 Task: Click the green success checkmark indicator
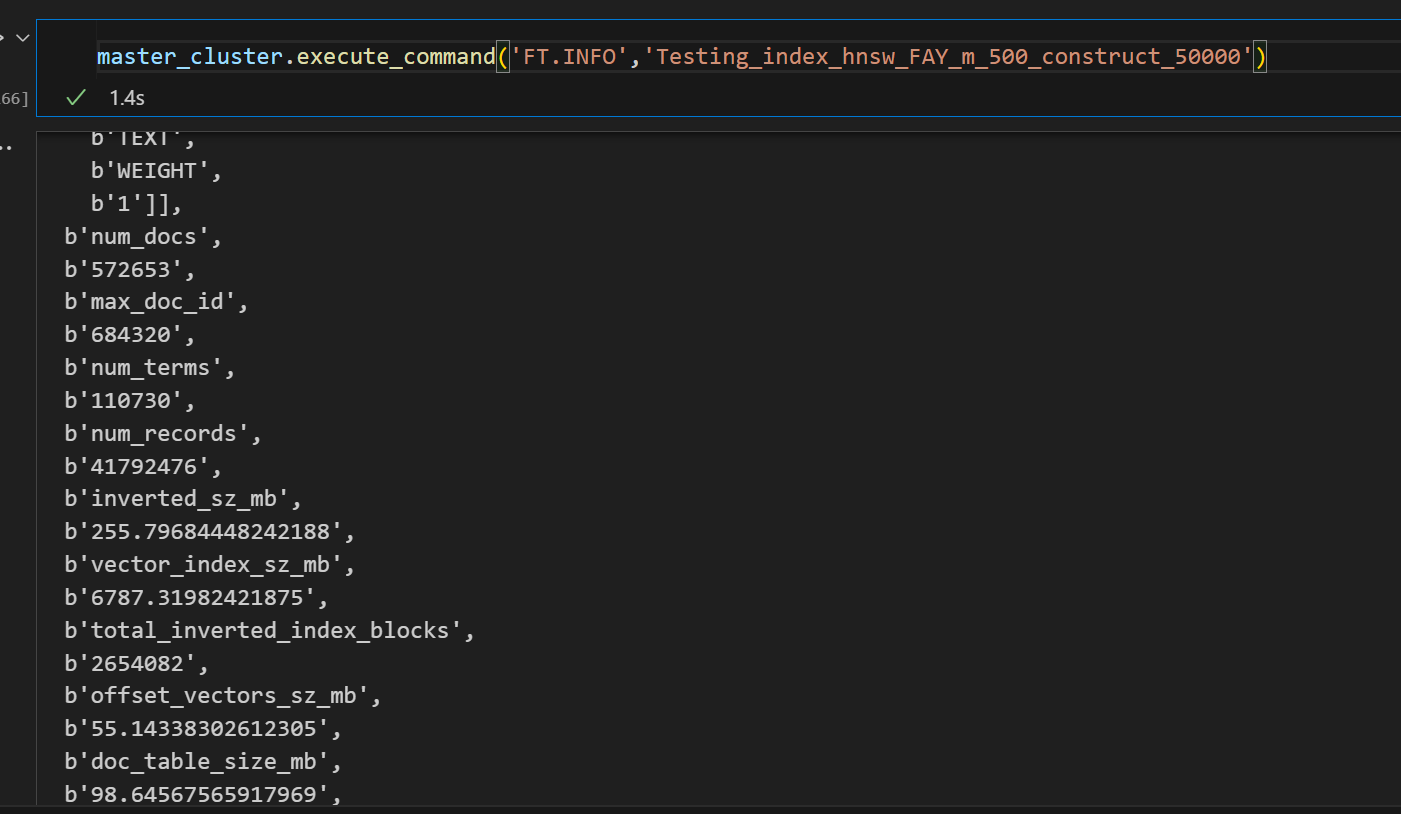75,98
